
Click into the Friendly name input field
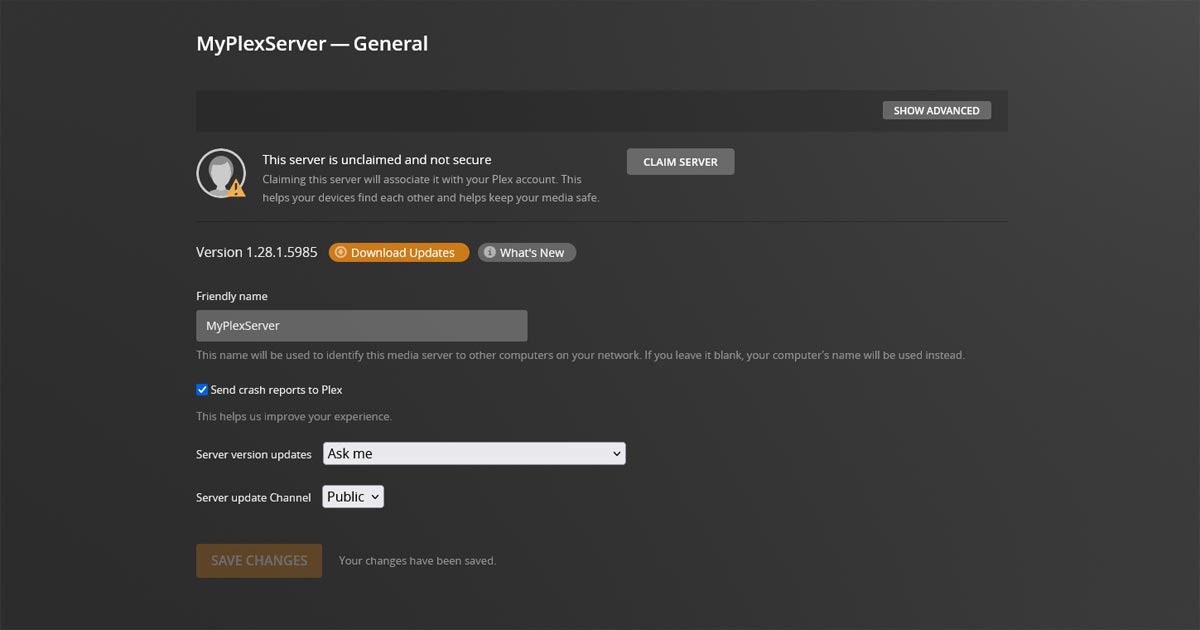tap(361, 326)
